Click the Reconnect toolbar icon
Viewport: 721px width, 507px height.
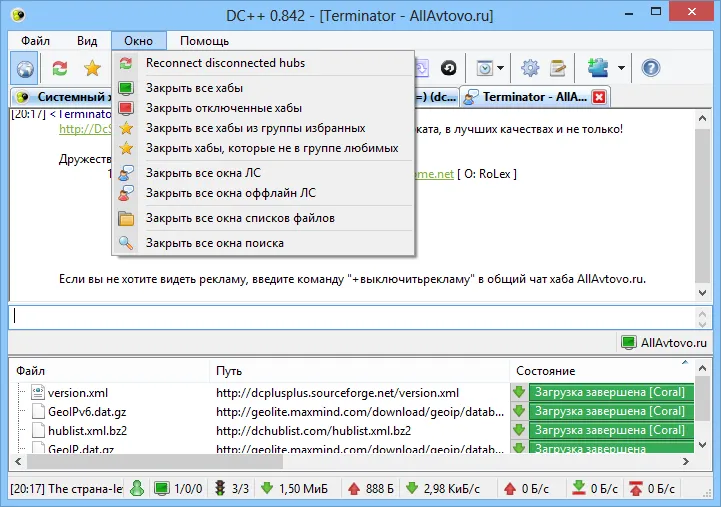[x=60, y=68]
